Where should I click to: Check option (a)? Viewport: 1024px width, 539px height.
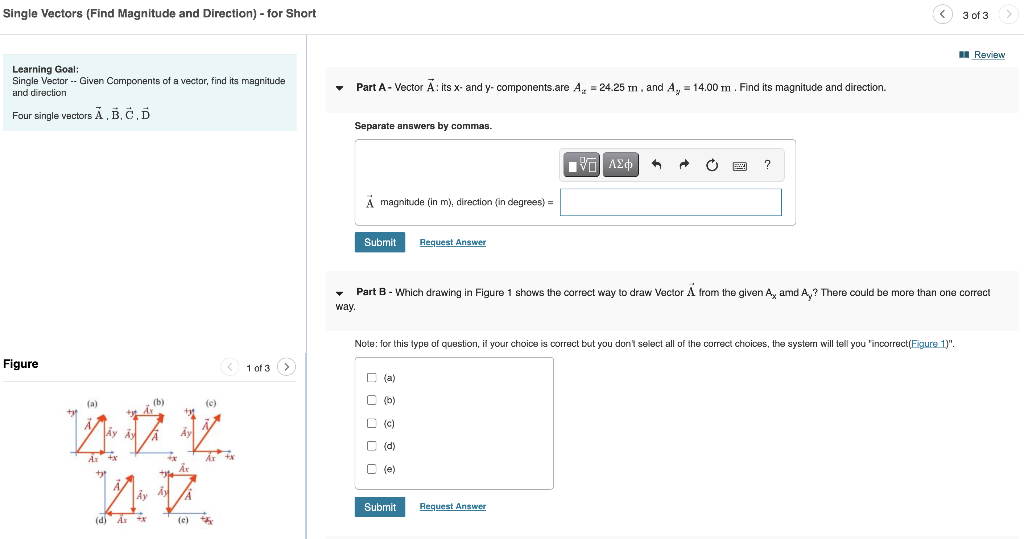pos(372,378)
